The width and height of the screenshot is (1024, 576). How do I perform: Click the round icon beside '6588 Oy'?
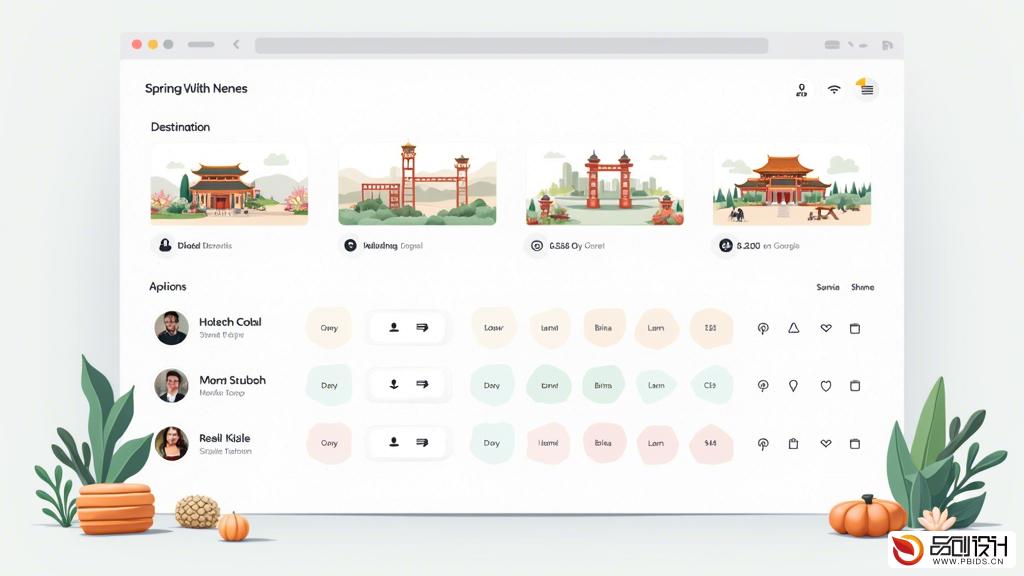tap(537, 246)
